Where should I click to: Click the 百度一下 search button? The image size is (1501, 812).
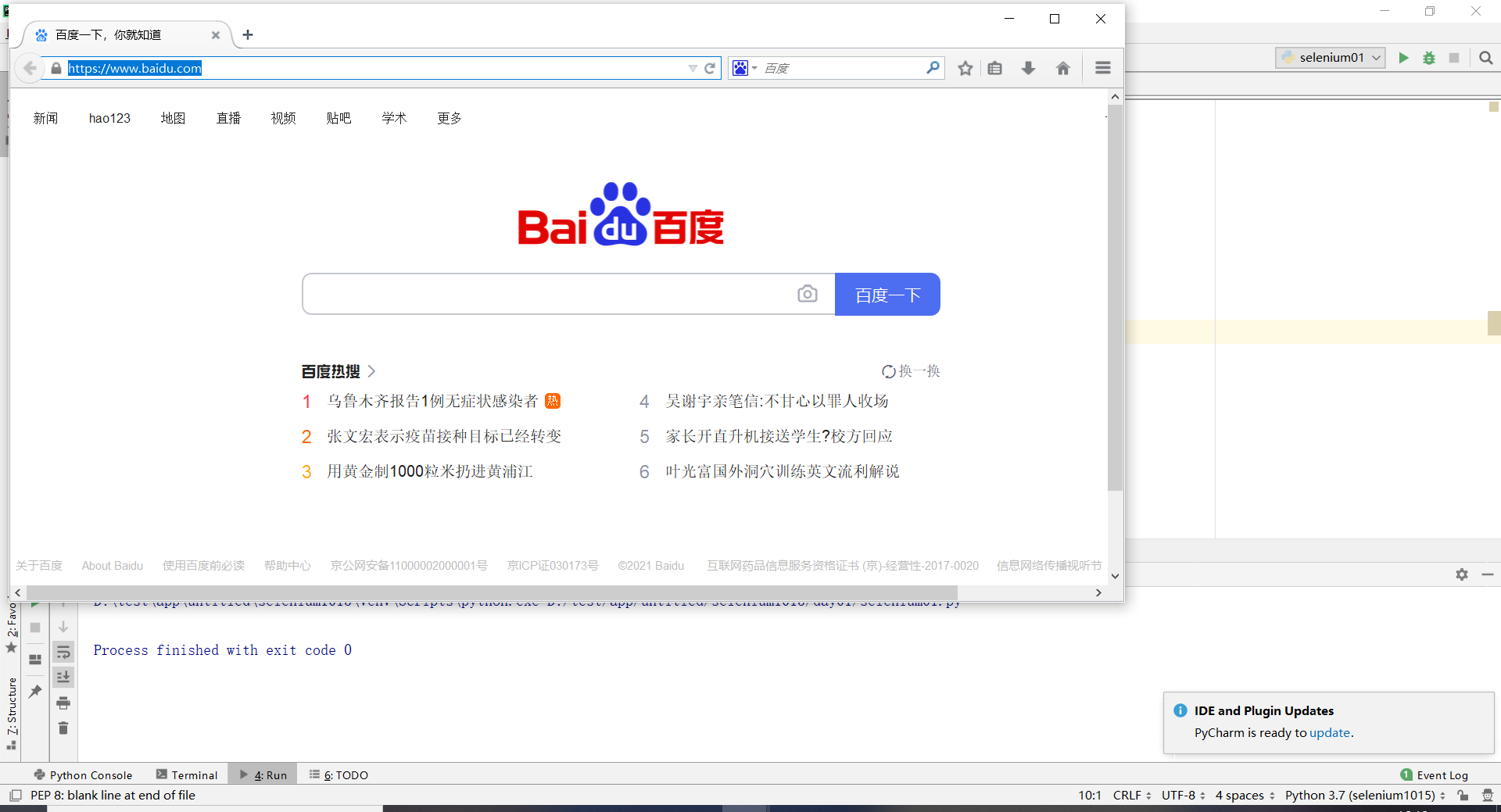tap(887, 294)
